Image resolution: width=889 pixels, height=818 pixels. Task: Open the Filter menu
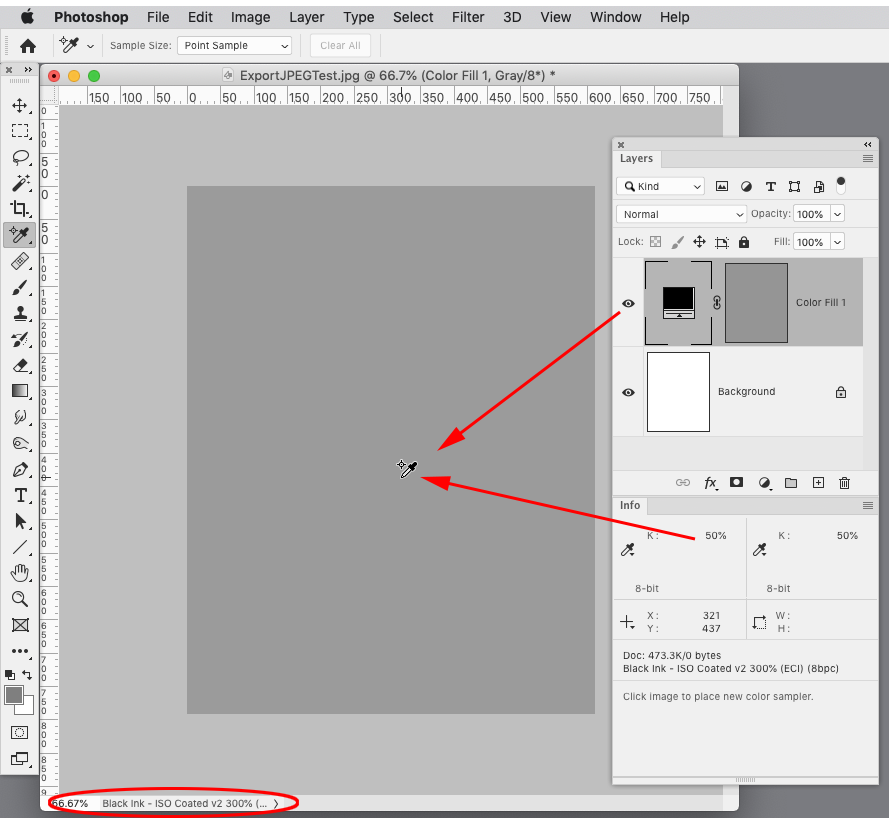pyautogui.click(x=468, y=17)
